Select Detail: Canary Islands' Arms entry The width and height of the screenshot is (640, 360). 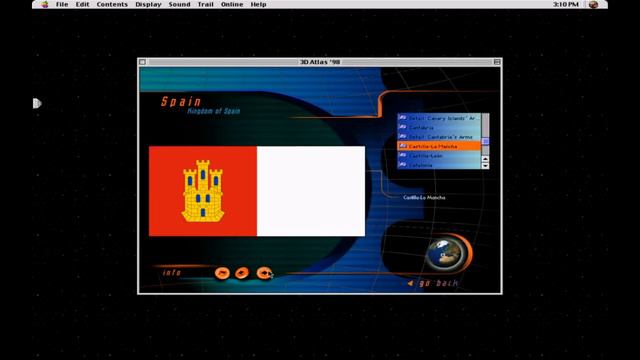[x=439, y=118]
